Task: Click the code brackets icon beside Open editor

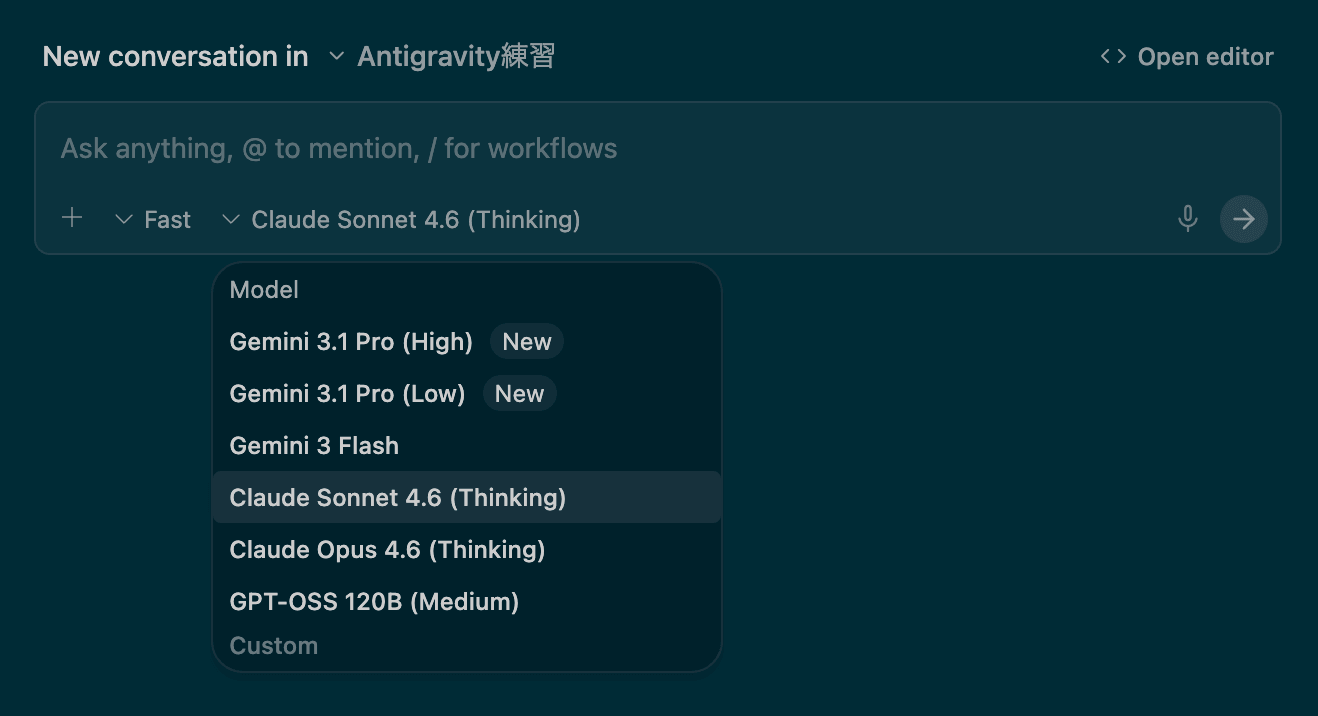Action: (1113, 57)
